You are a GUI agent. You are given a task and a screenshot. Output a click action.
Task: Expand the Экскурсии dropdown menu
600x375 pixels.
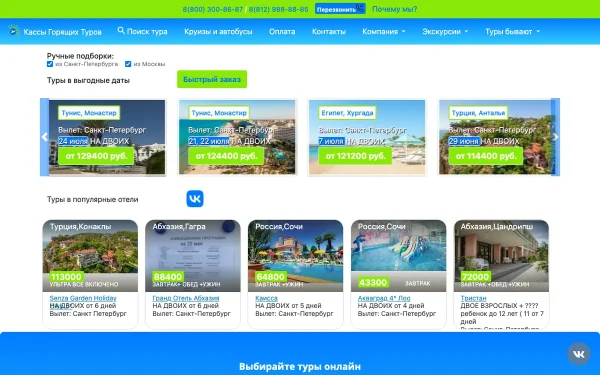[x=445, y=31]
